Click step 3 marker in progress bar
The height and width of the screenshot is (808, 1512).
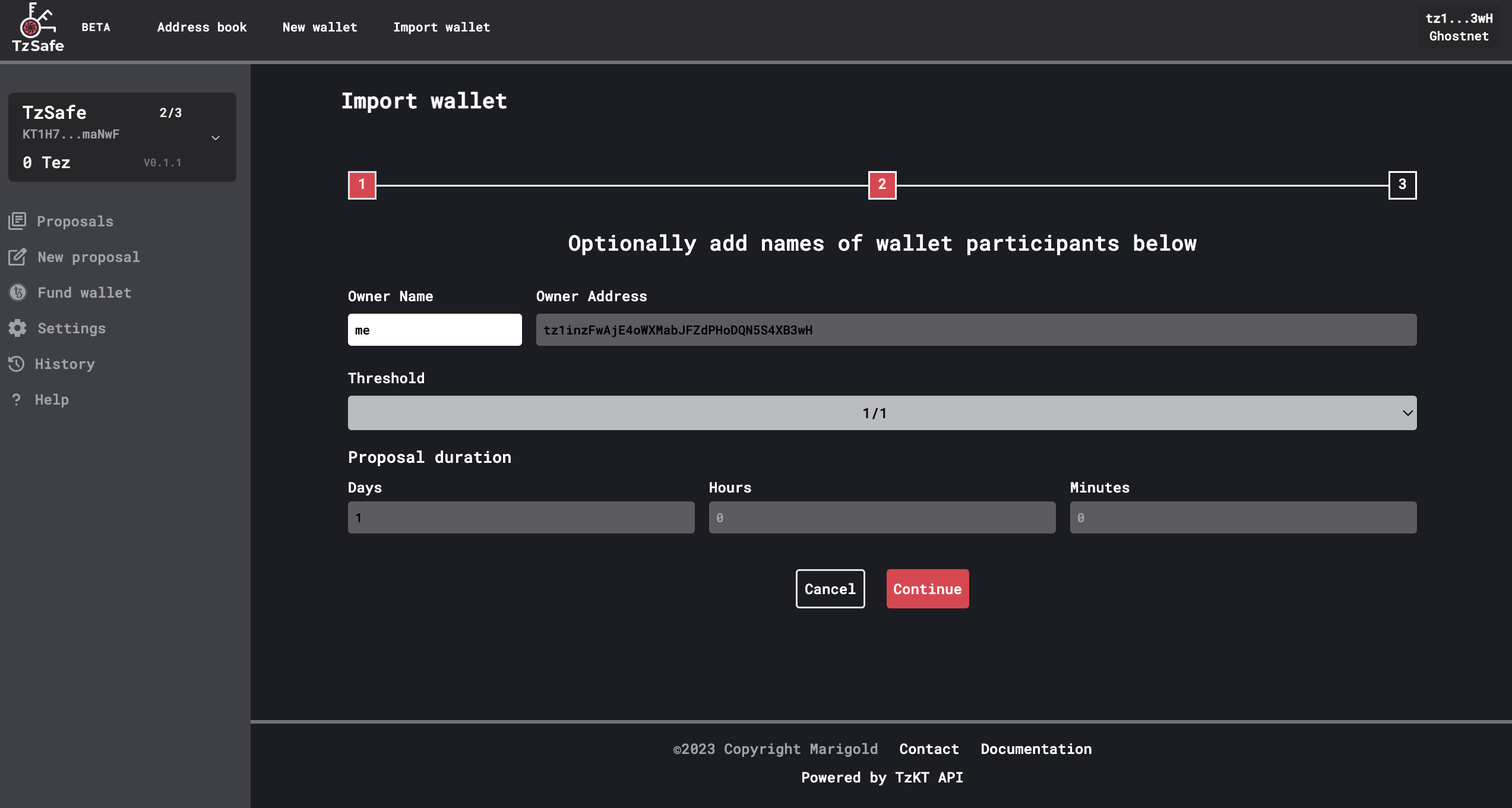(1403, 185)
